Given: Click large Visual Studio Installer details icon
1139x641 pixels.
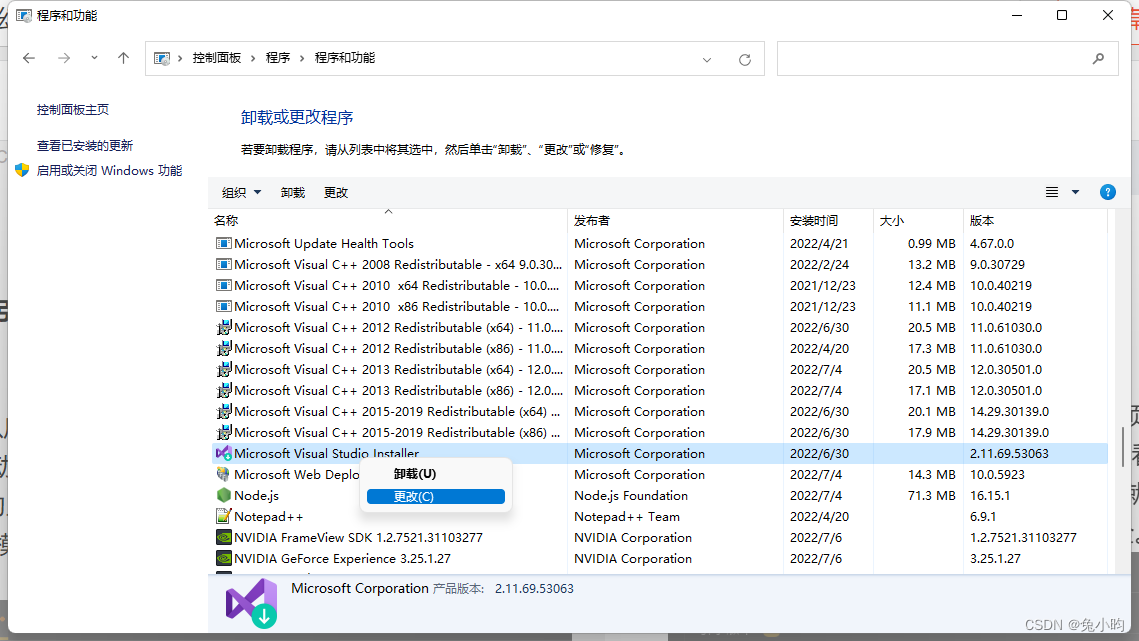Looking at the screenshot, I should pyautogui.click(x=251, y=603).
